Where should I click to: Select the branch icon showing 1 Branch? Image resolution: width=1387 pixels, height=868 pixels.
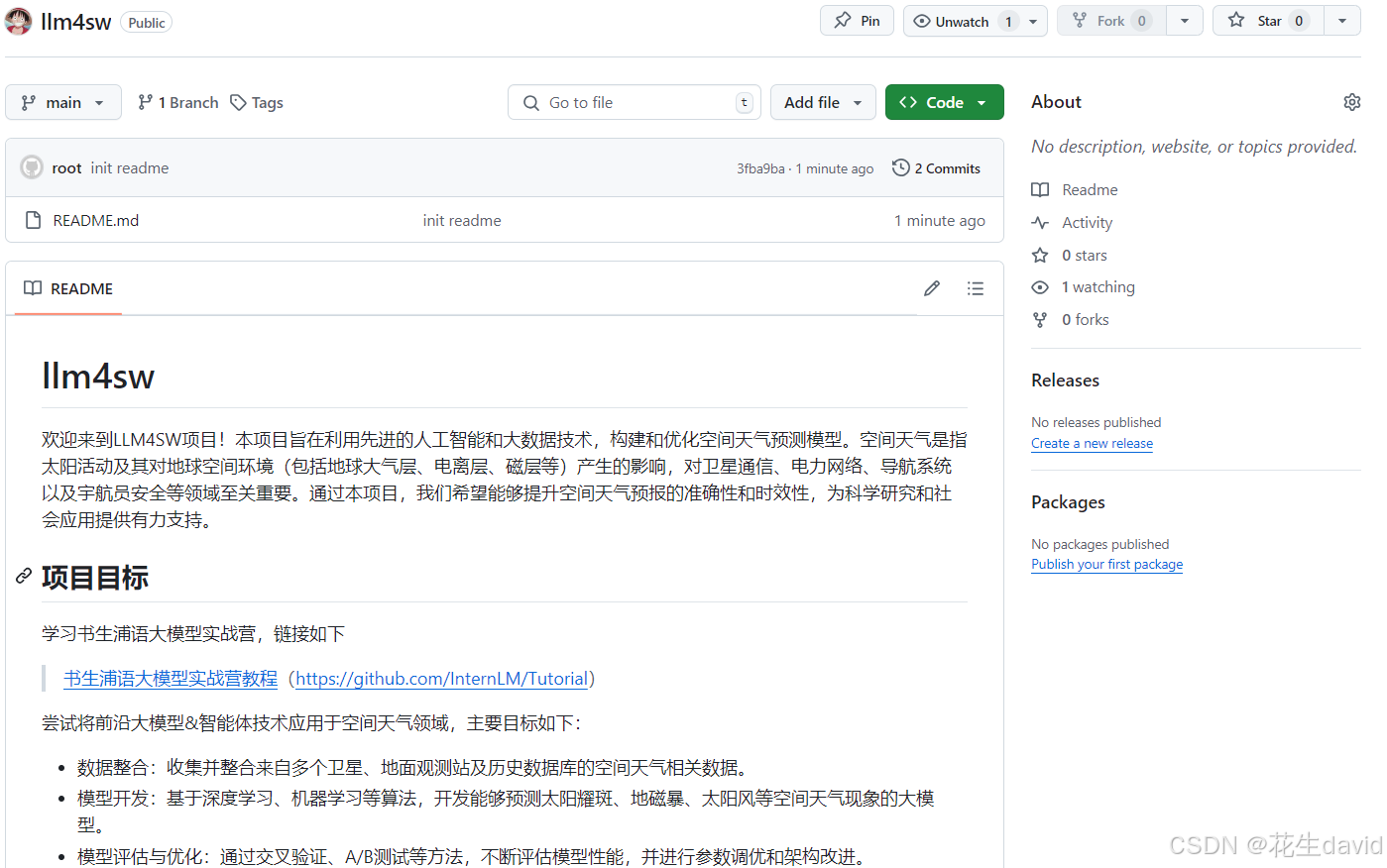(146, 102)
